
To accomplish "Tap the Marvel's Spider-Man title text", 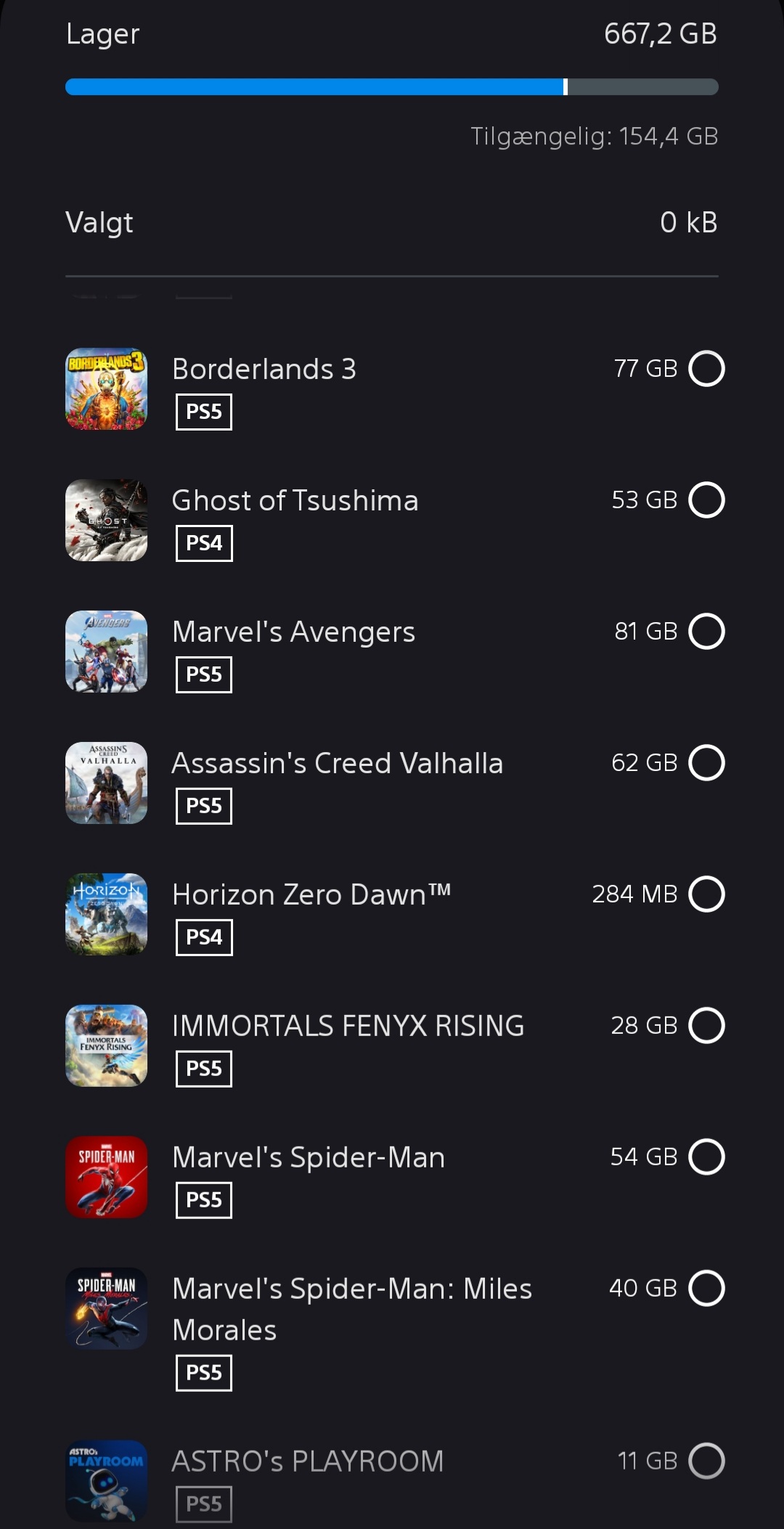I will [x=309, y=1157].
